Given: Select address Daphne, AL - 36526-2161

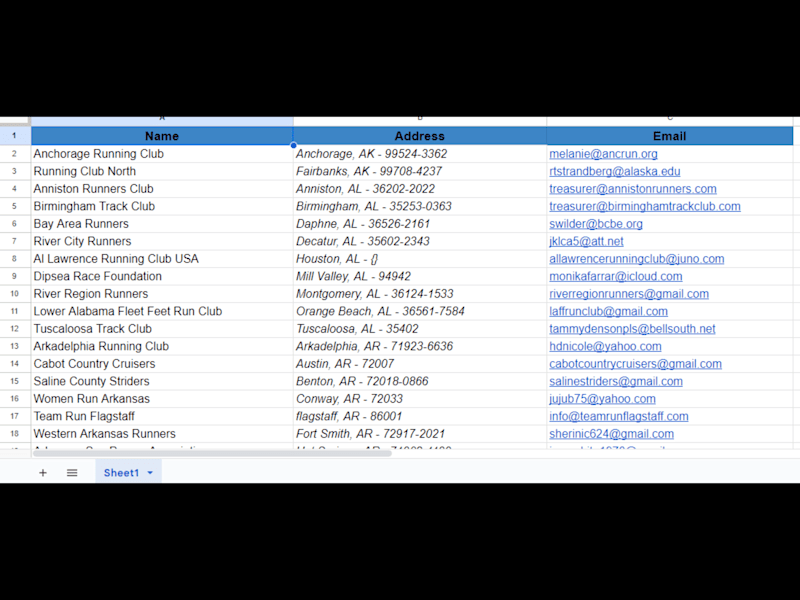Looking at the screenshot, I should 419,224.
